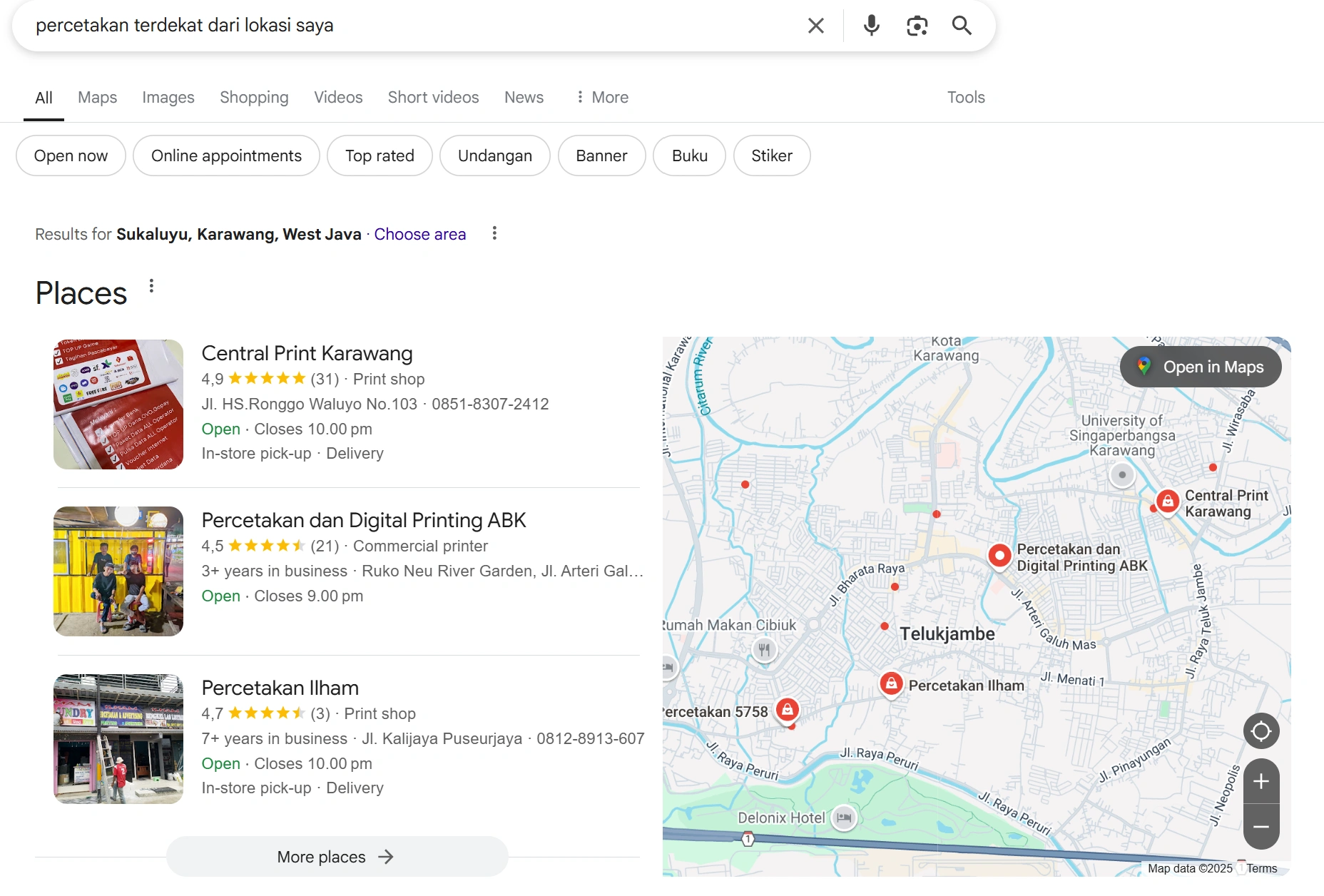Viewport: 1324px width, 896px height.
Task: Toggle the Open now filter chip
Action: point(71,156)
